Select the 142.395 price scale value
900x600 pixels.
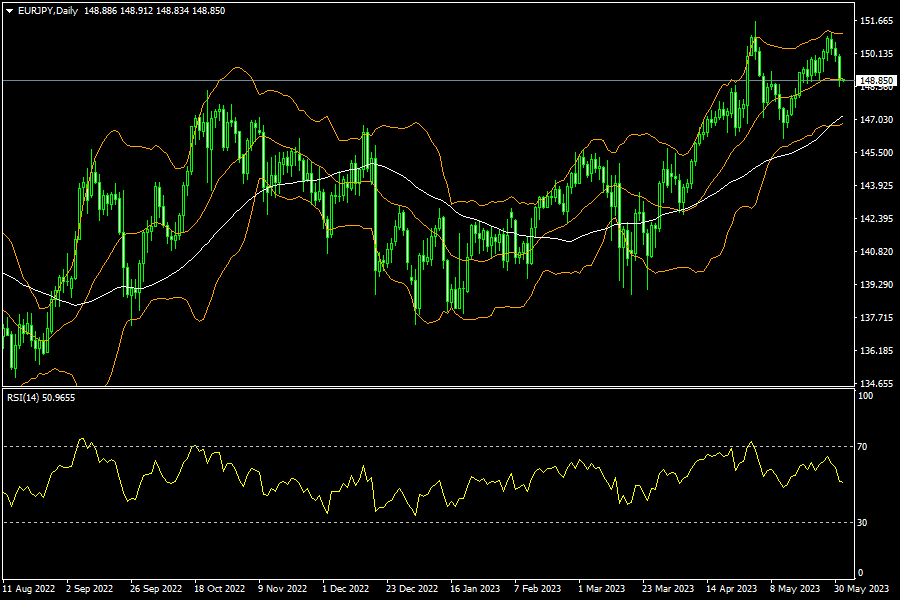click(x=876, y=219)
